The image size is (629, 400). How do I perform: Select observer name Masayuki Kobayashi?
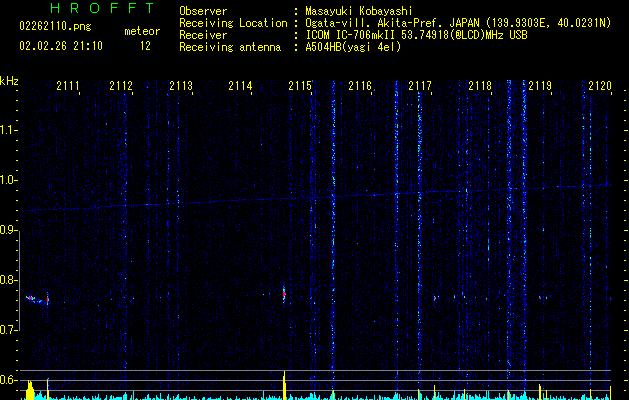point(359,11)
